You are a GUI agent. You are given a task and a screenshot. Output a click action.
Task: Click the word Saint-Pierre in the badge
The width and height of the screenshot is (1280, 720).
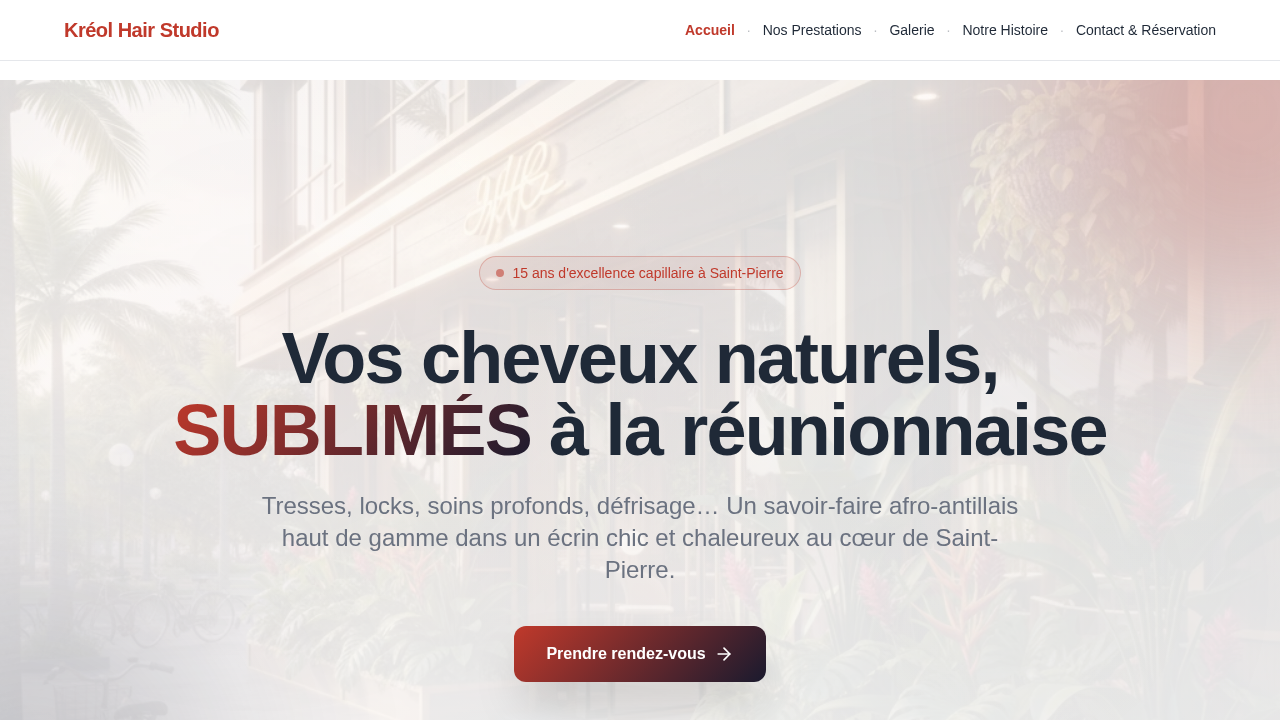(747, 273)
